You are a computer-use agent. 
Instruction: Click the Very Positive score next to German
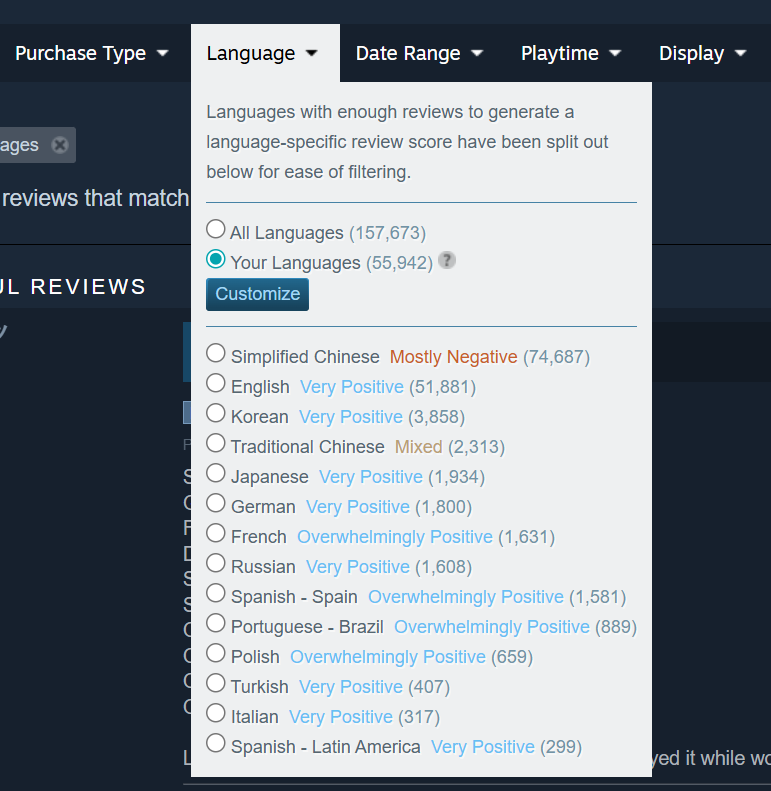coord(358,507)
